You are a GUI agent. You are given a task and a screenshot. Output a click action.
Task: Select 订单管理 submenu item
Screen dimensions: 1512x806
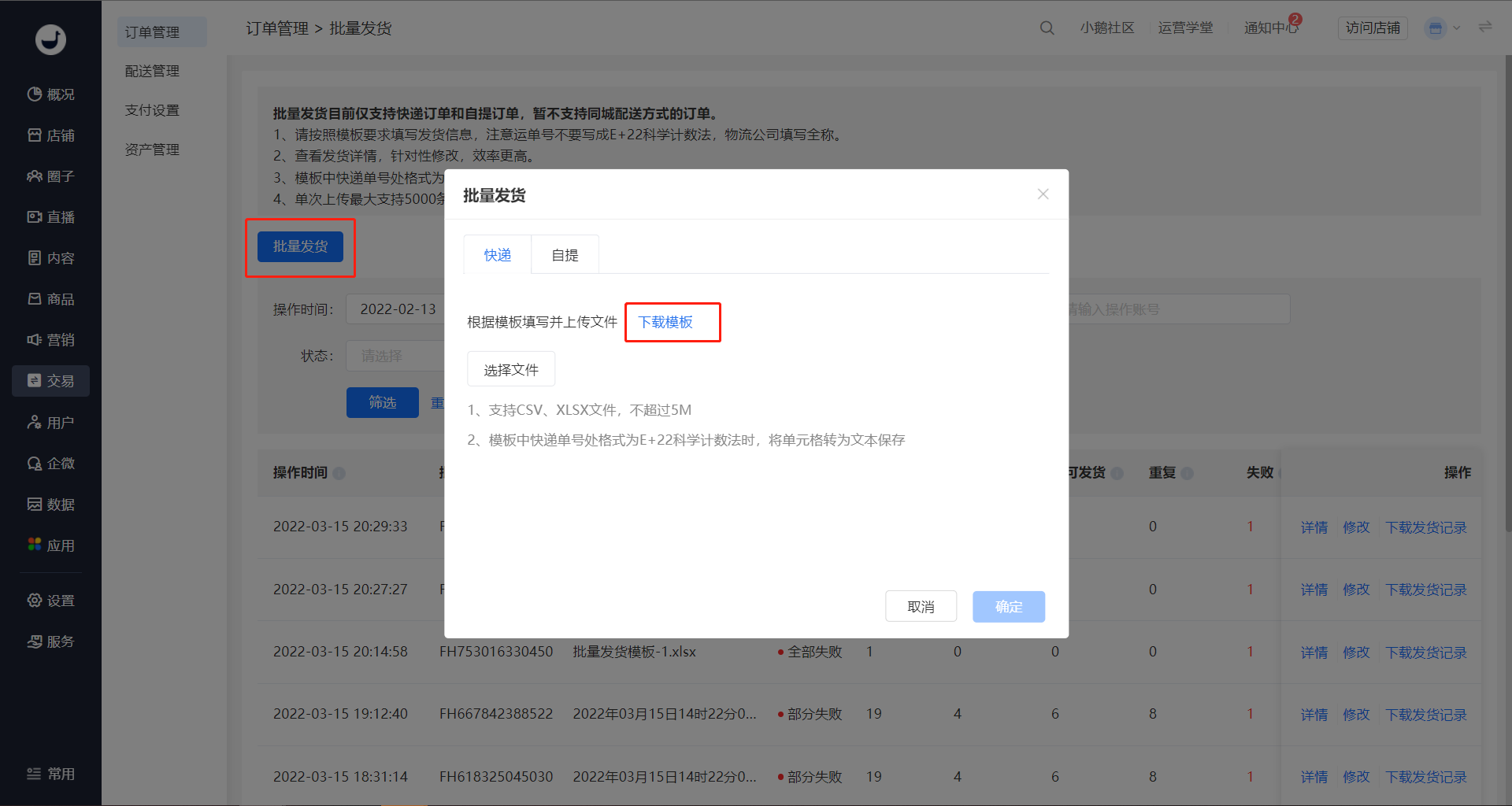(x=162, y=32)
